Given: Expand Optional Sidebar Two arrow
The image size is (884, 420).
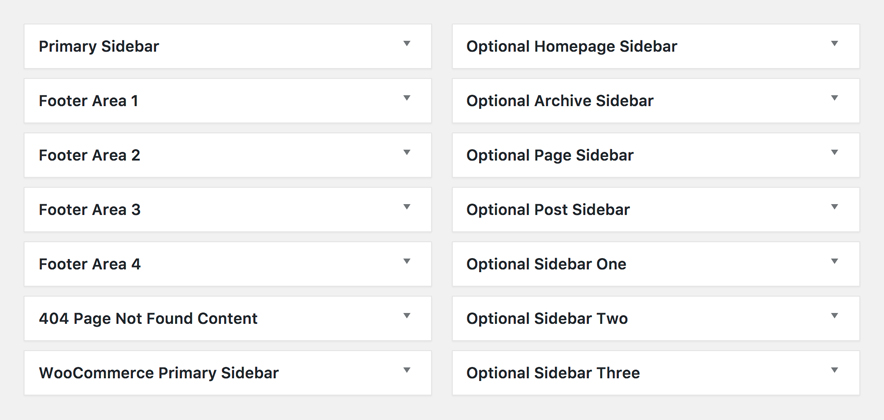Looking at the screenshot, I should pos(834,316).
